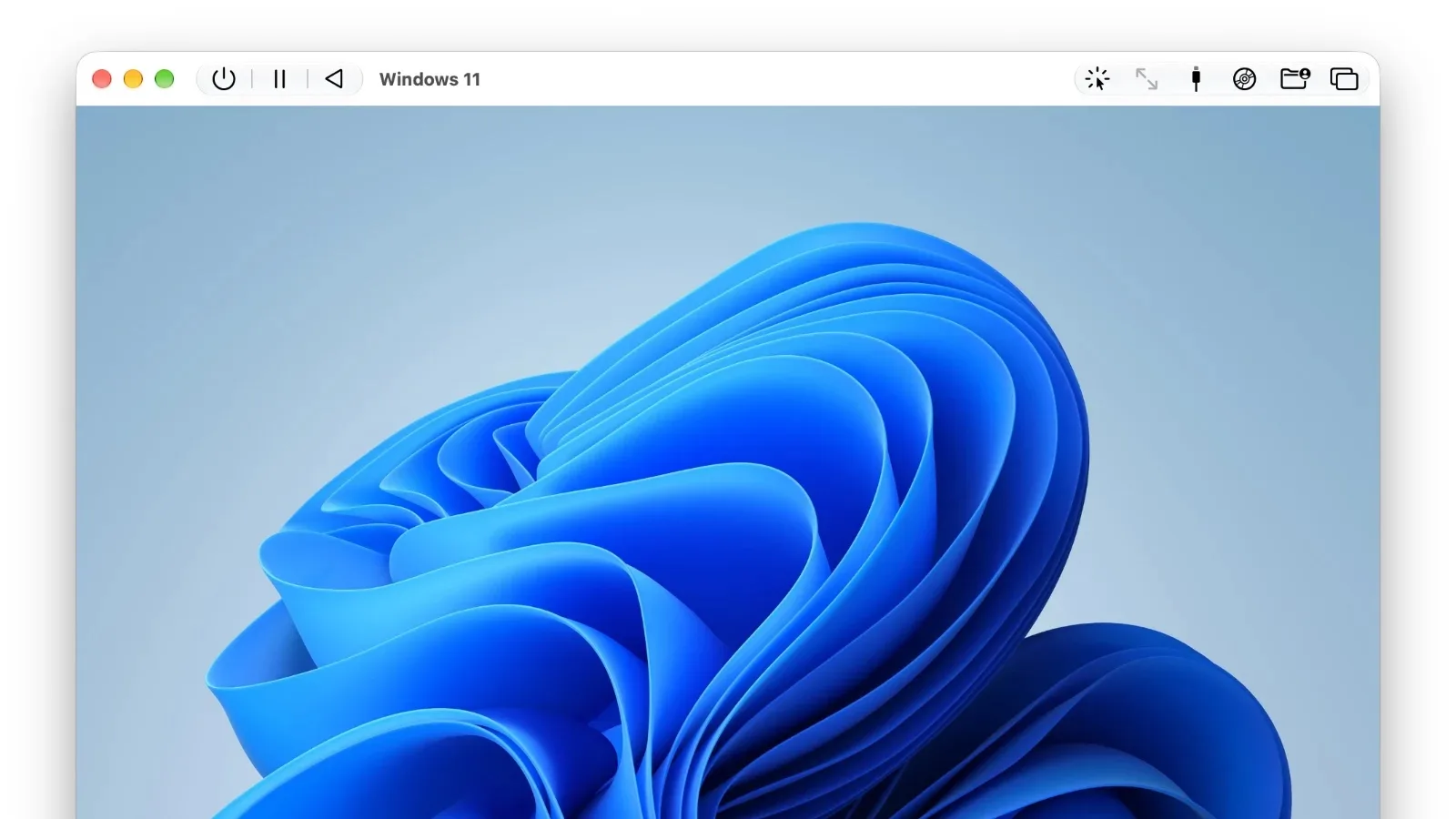Image resolution: width=1456 pixels, height=819 pixels.
Task: Click the windows overlay icon
Action: (x=1344, y=79)
